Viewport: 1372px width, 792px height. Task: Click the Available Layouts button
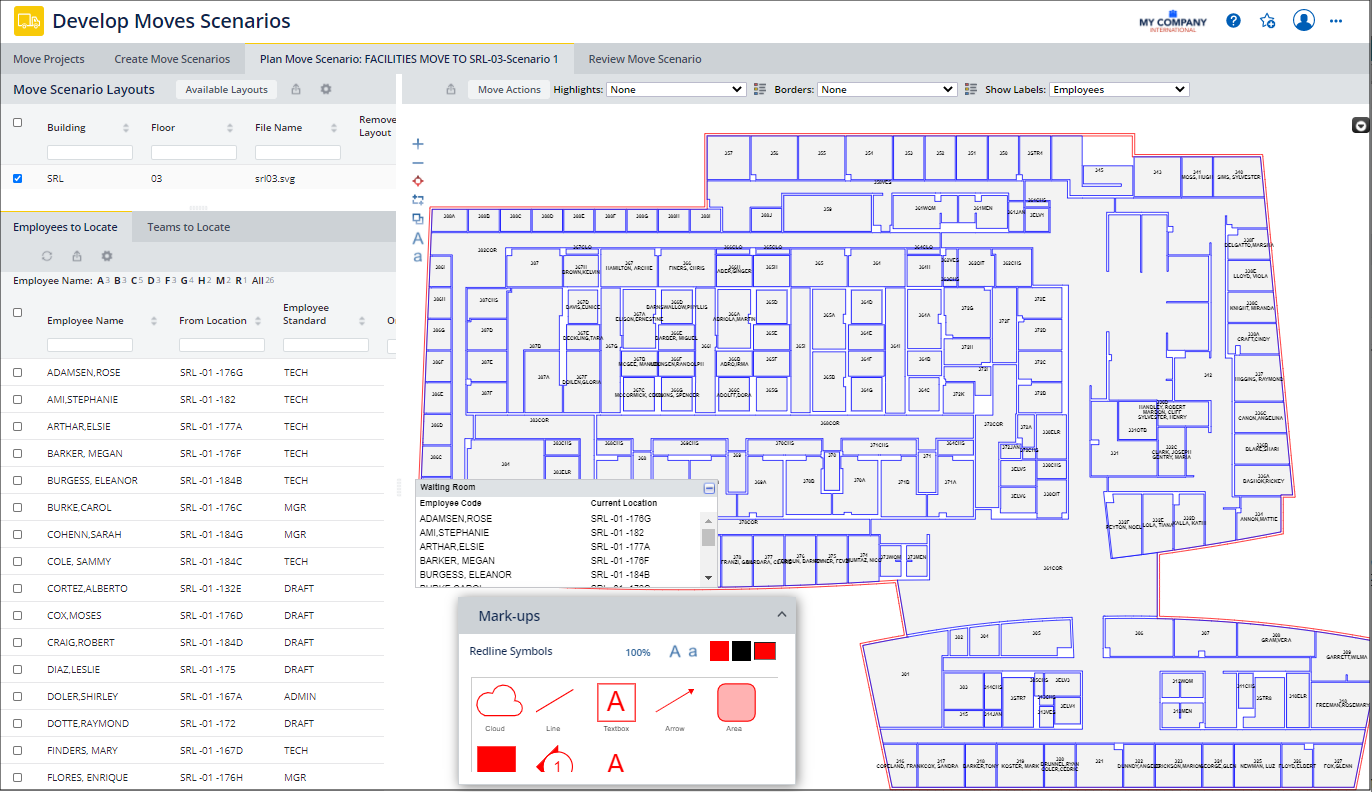(226, 90)
